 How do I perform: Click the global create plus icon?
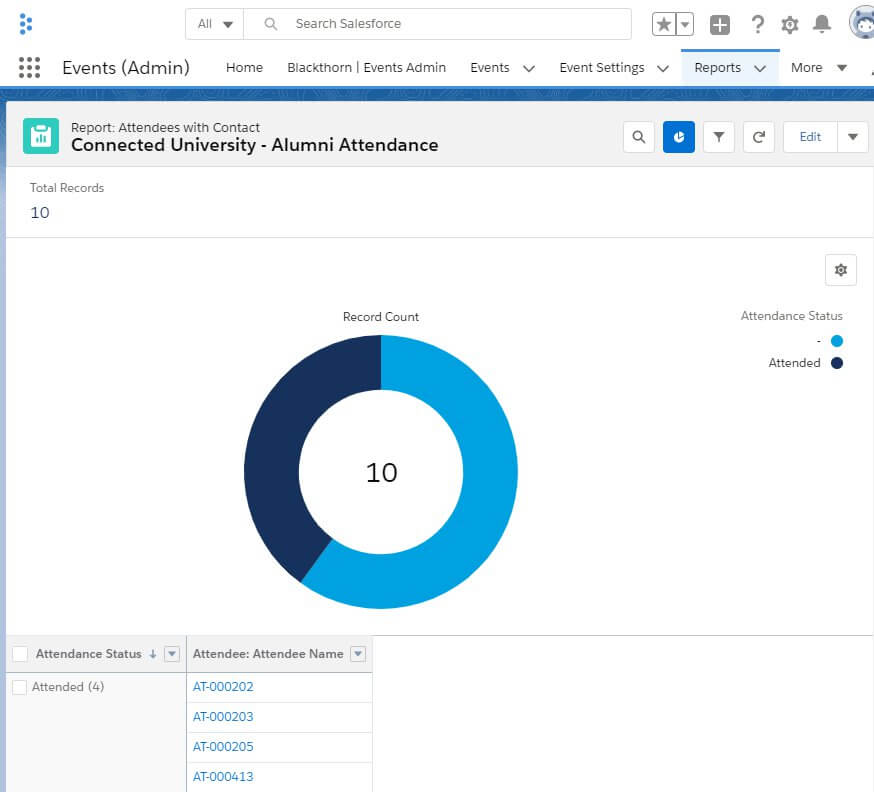[x=720, y=24]
